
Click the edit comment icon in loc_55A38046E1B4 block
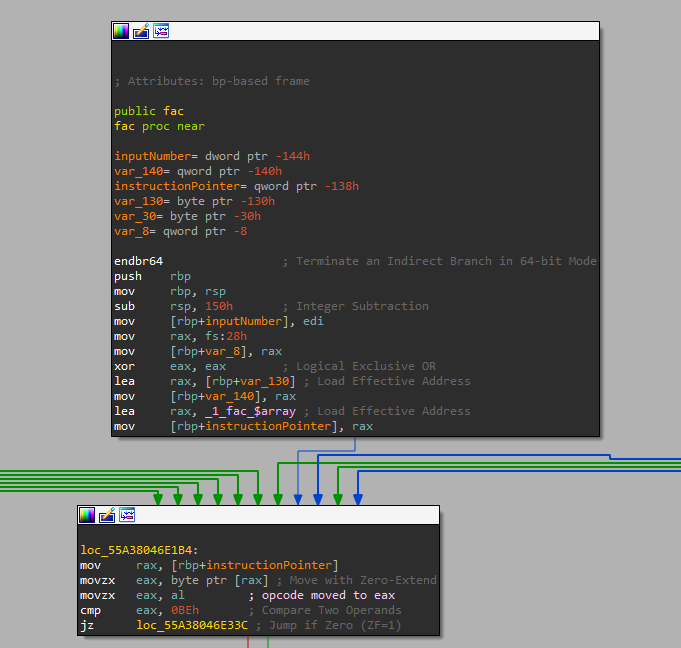click(x=107, y=515)
